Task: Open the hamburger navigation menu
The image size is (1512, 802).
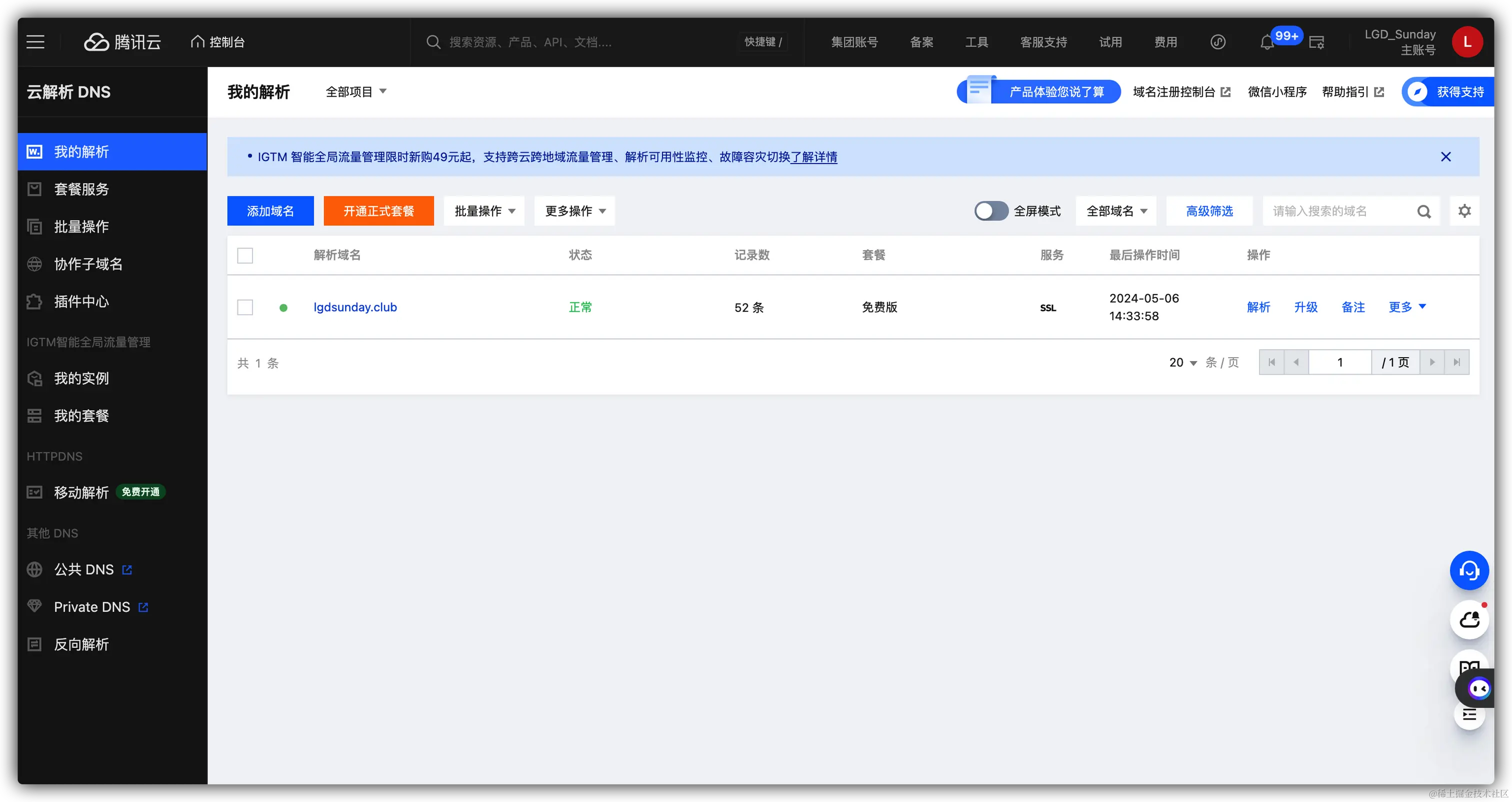Action: tap(35, 42)
